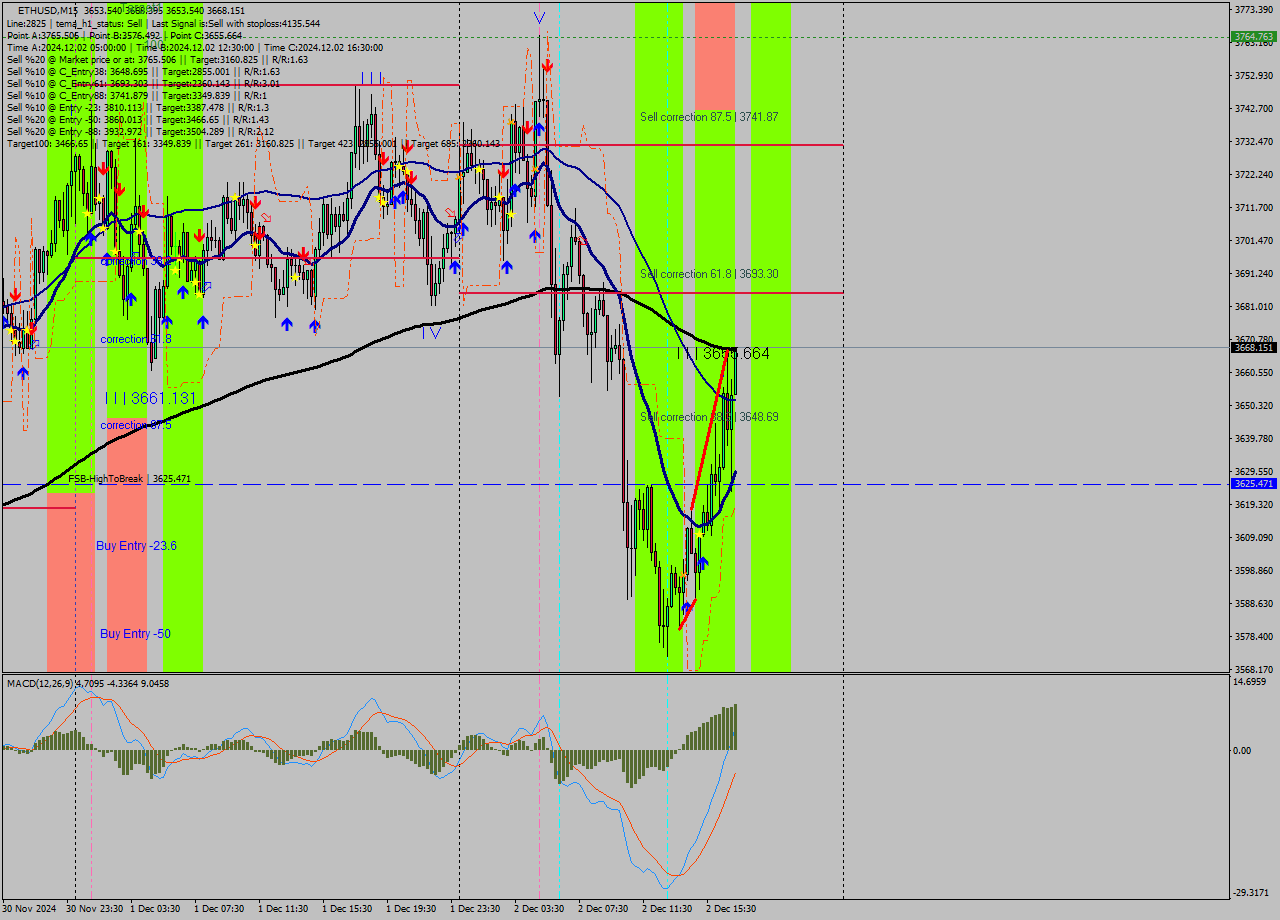Click 'FSB-HighToBreak | 3625.471' line label
Screen dimensions: 1280x920
129,479
